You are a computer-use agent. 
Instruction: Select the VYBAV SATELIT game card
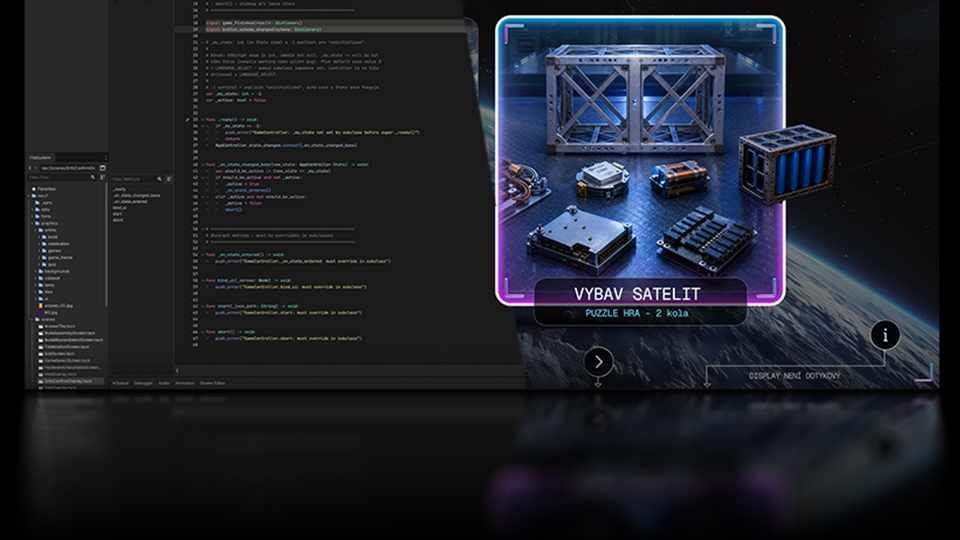(640, 161)
